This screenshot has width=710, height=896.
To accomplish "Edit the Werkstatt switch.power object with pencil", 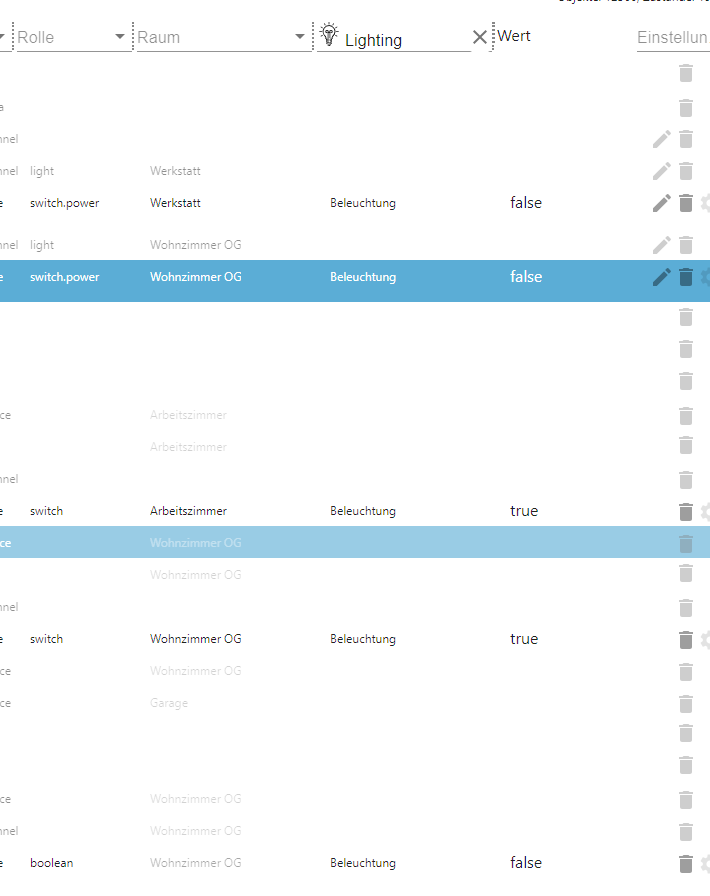I will [x=661, y=203].
